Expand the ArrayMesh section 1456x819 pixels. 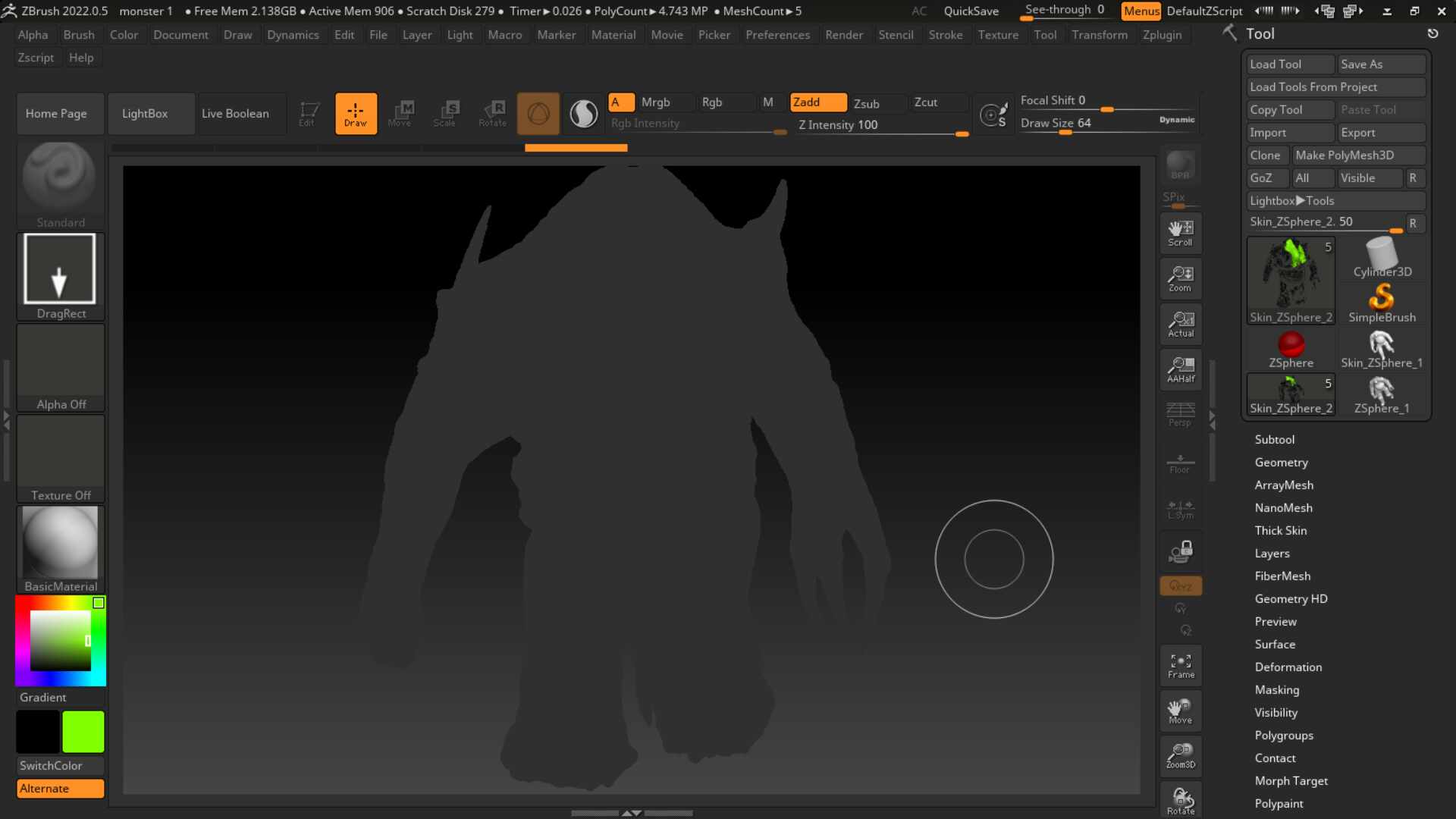(1284, 485)
